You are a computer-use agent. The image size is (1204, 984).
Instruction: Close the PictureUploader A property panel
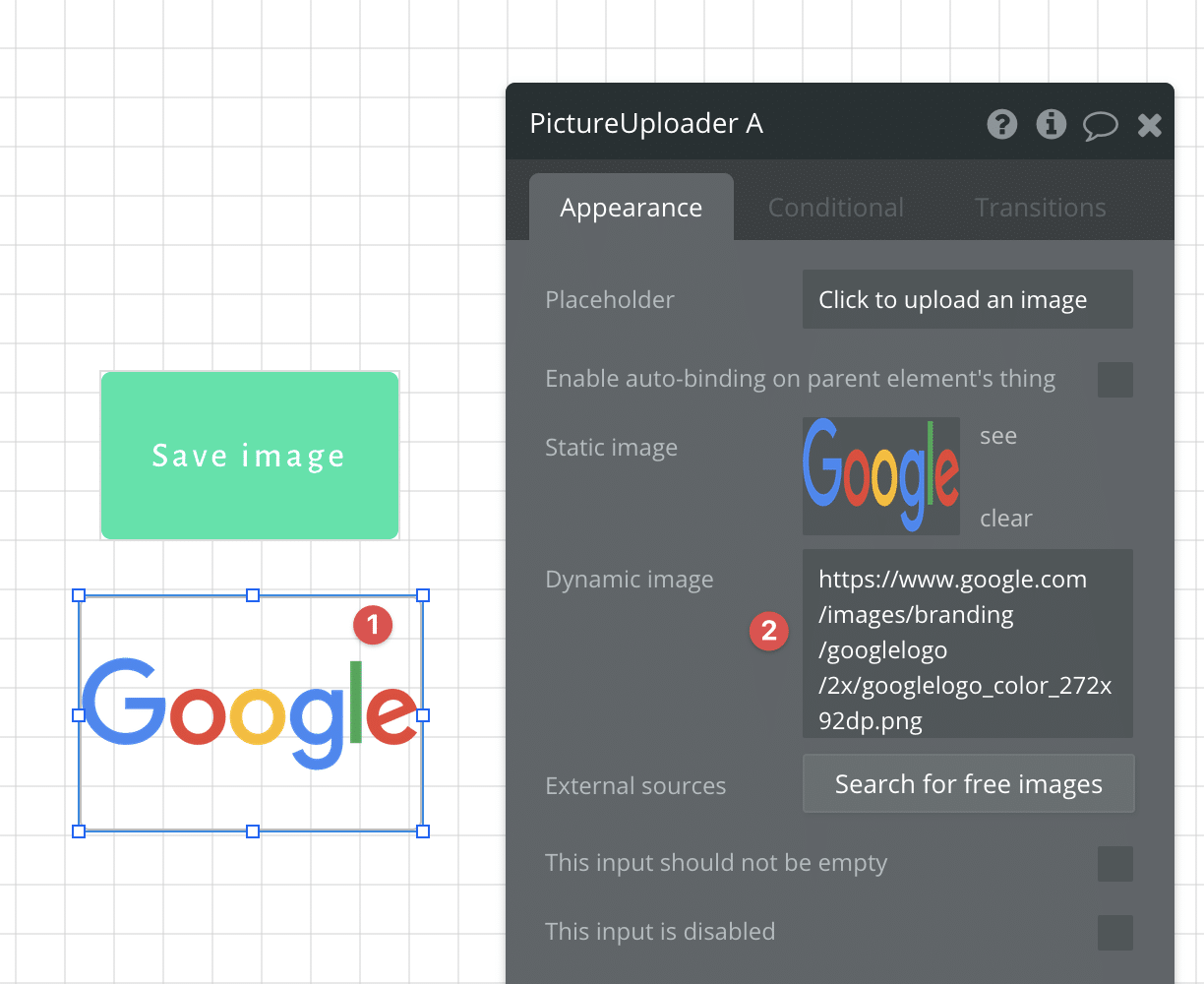coord(1148,125)
